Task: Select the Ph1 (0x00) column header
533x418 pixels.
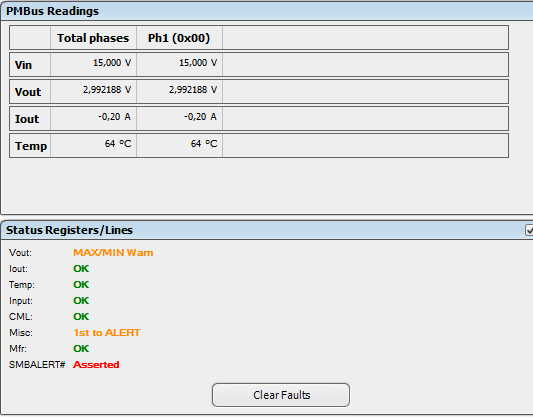Action: [x=179, y=38]
